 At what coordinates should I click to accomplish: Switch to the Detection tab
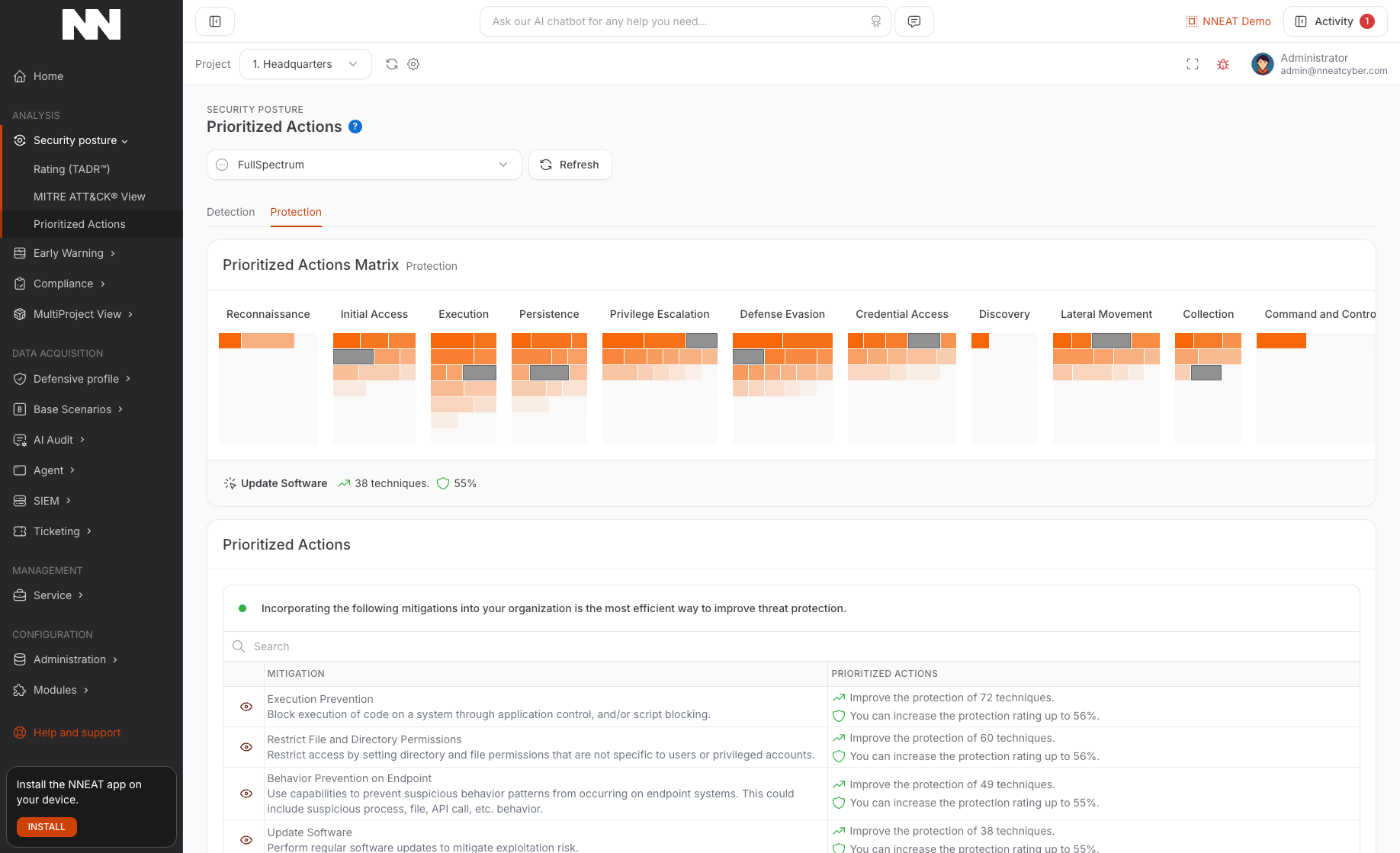click(230, 212)
